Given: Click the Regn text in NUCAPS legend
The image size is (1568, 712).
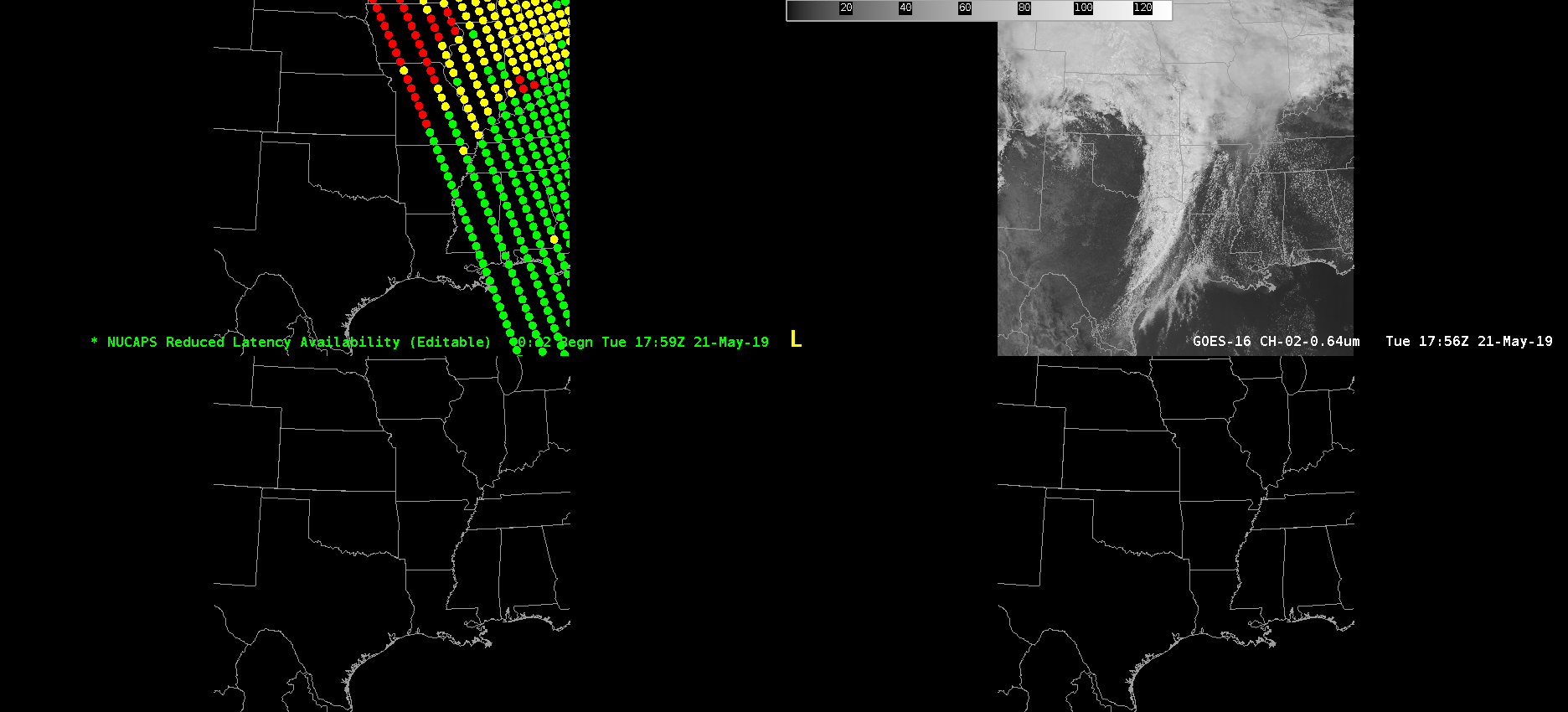Looking at the screenshot, I should click(x=576, y=342).
